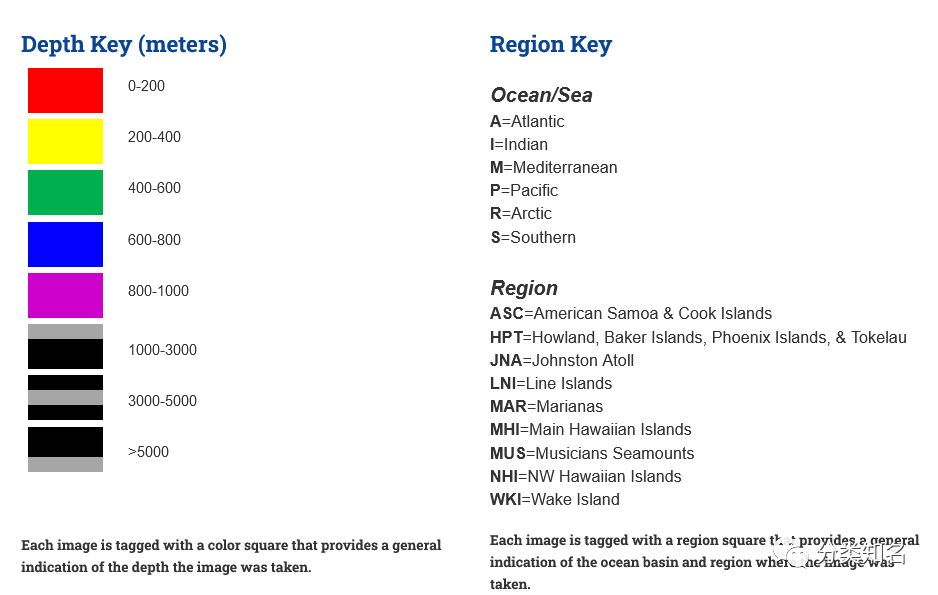Click the Depth Key (meters) heading

click(x=124, y=45)
